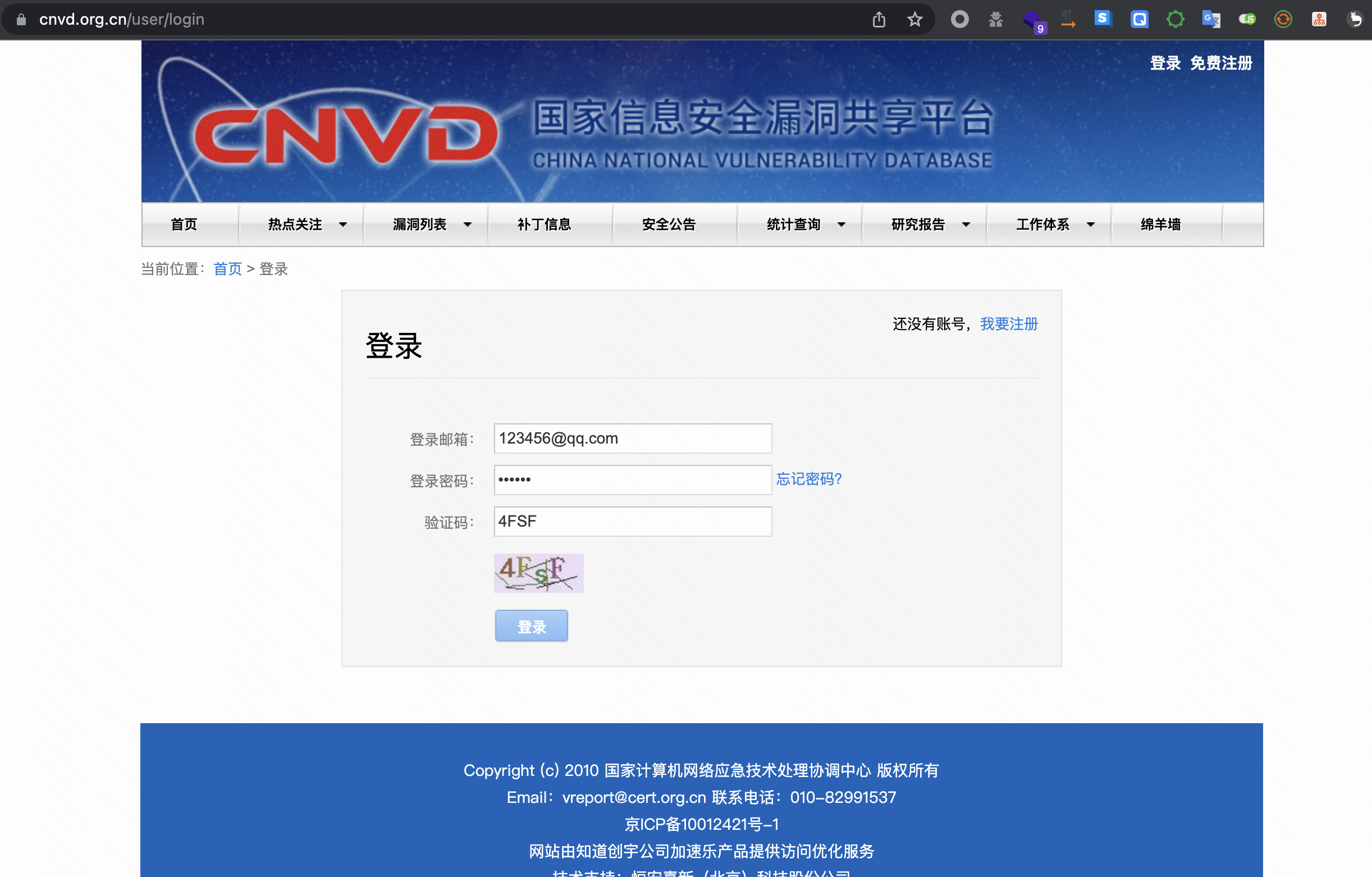
Task: Expand the 研究报告 dropdown arrow
Action: pos(966,225)
